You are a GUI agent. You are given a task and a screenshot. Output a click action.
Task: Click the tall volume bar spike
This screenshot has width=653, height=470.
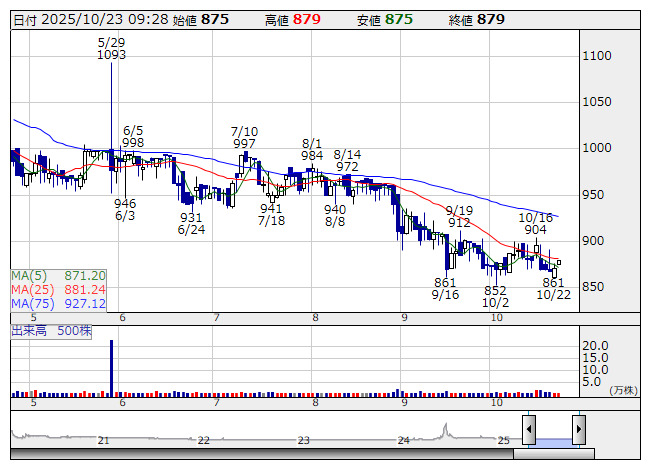pos(111,367)
